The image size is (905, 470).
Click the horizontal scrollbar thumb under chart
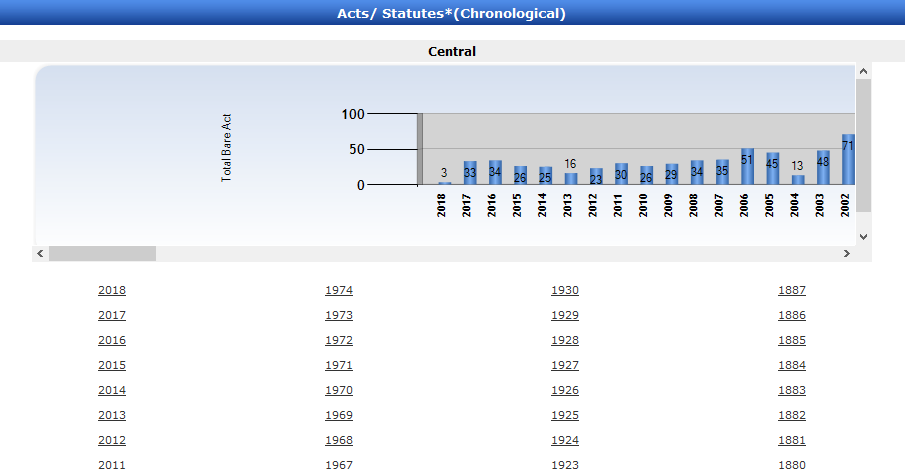click(x=102, y=254)
